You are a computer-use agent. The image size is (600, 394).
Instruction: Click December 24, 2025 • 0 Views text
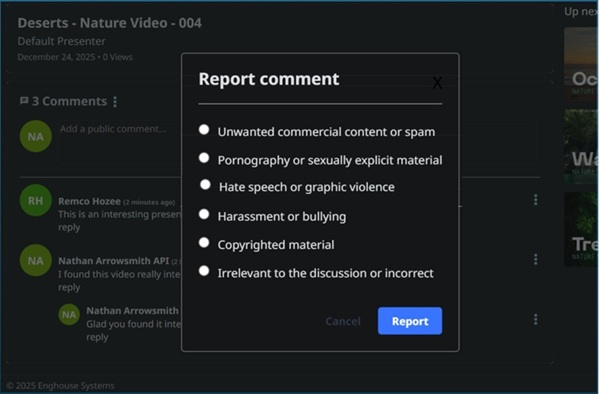(x=75, y=57)
